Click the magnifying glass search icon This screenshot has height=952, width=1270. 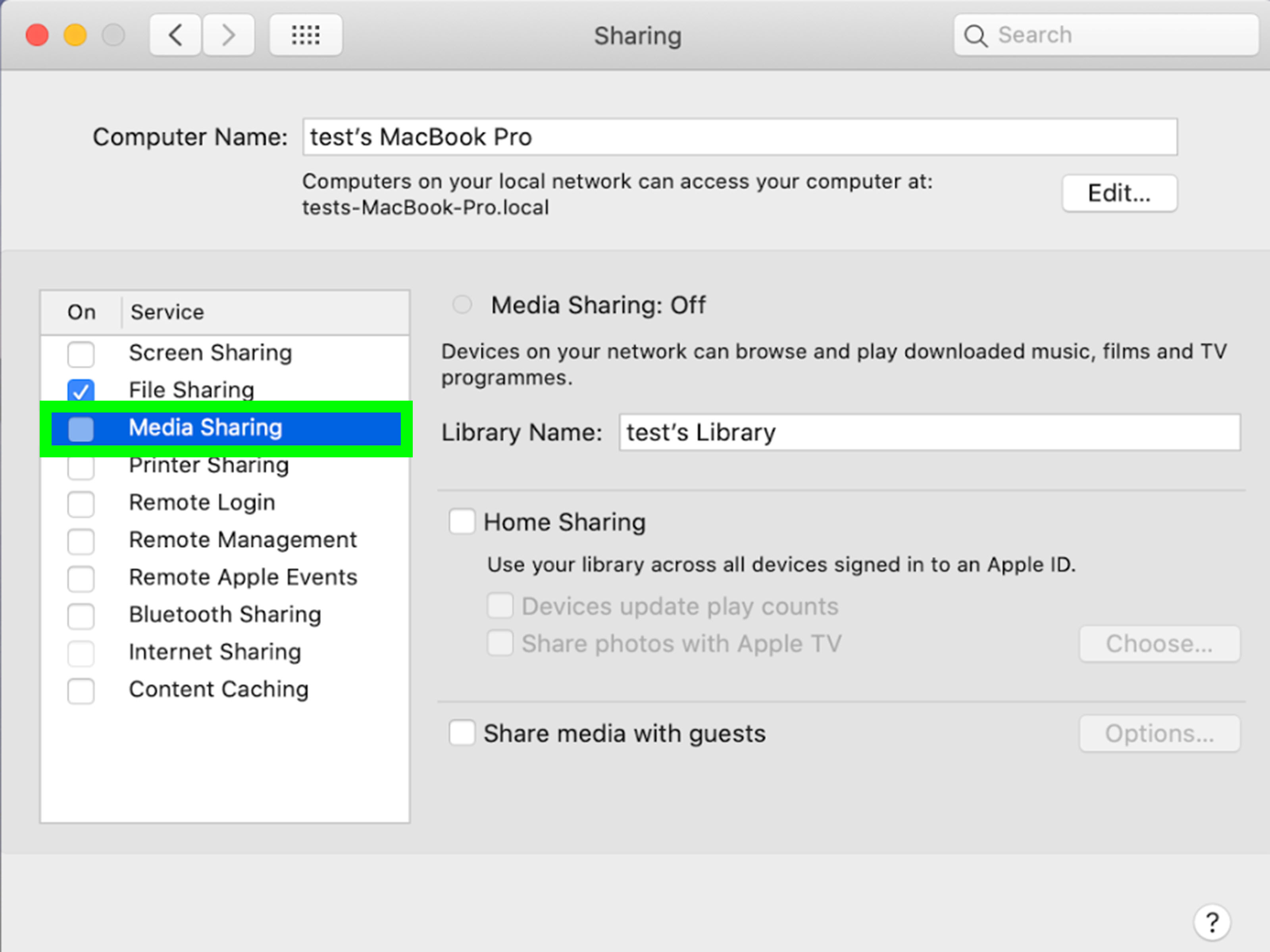(x=975, y=36)
